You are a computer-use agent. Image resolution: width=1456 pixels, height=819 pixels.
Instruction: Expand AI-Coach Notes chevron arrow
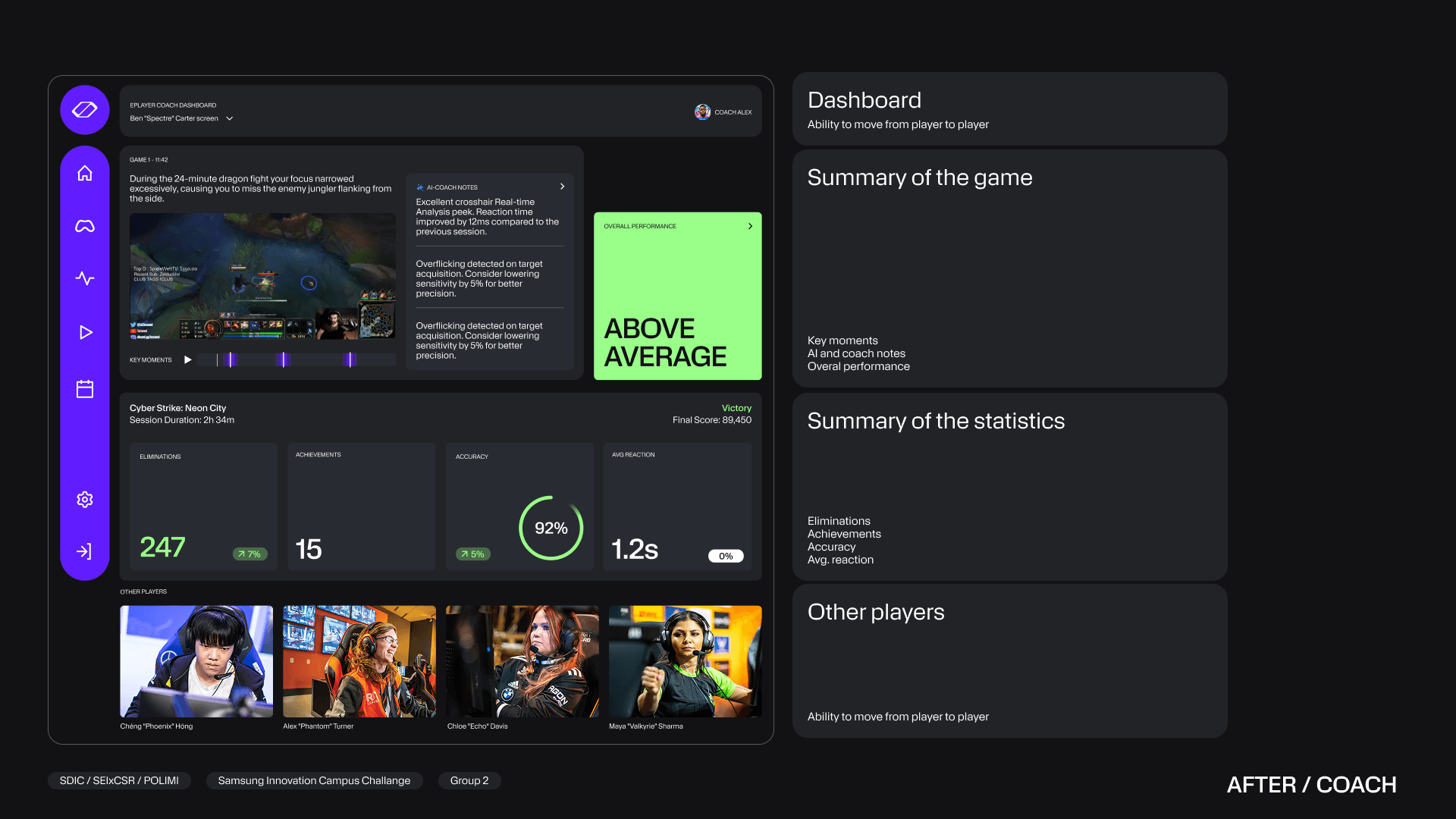click(x=562, y=187)
